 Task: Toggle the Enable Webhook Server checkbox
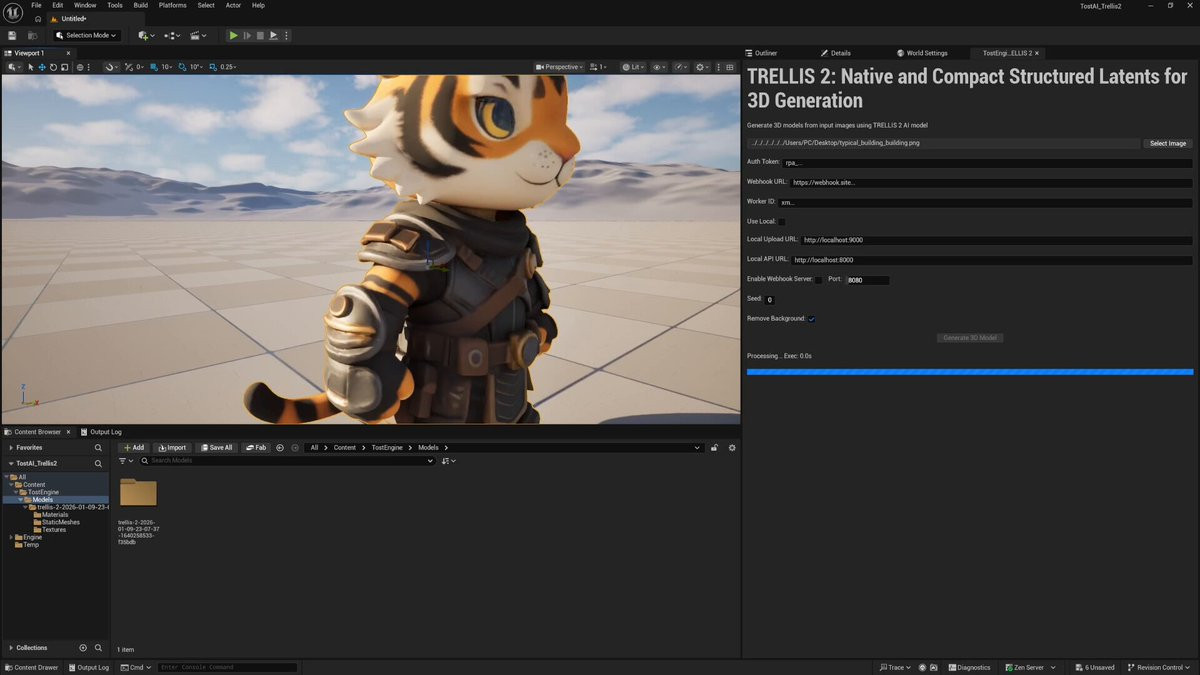[818, 279]
